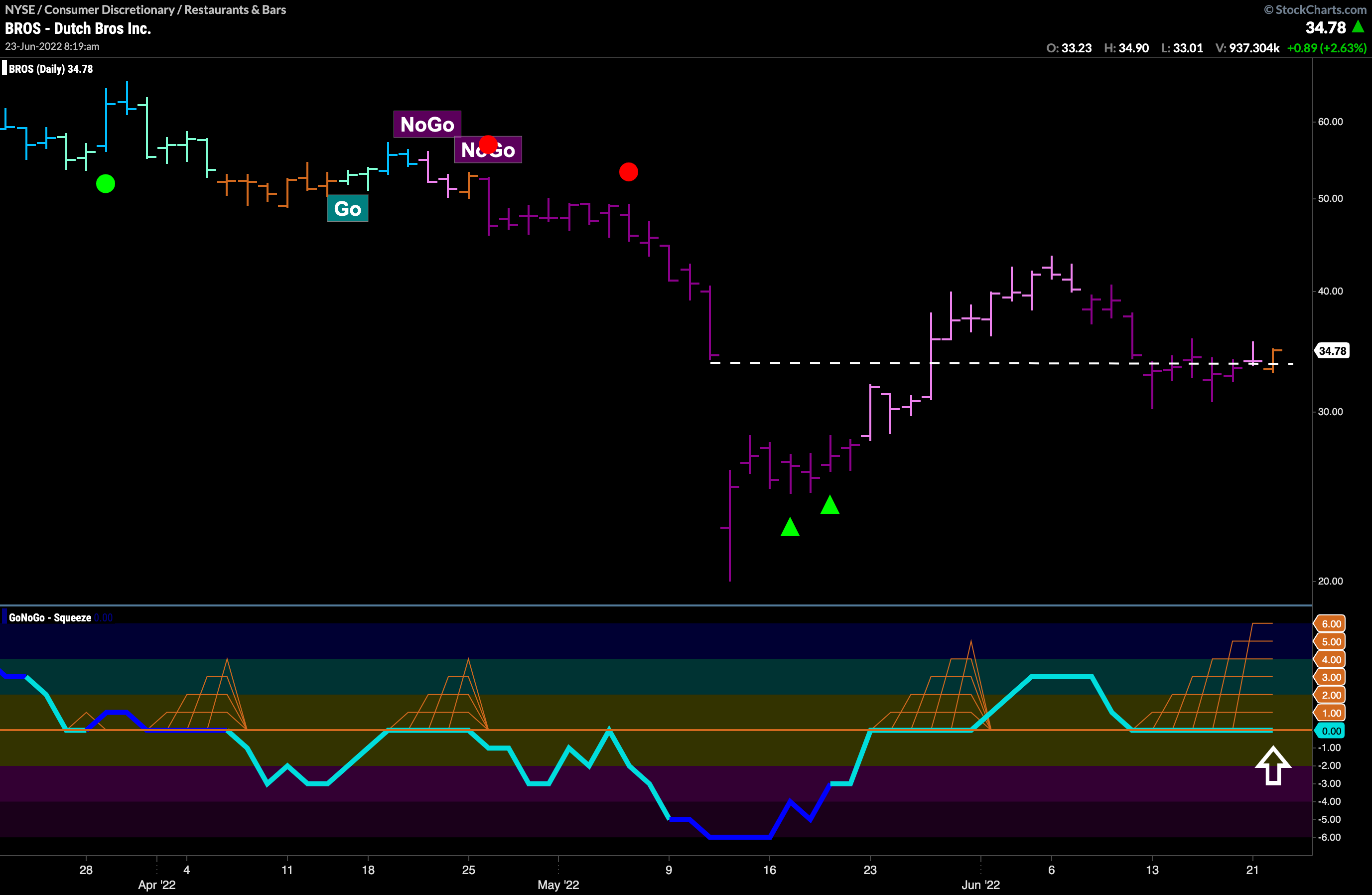Click the second NoGo label near Apr 25
Image resolution: width=1372 pixels, height=895 pixels.
[488, 150]
